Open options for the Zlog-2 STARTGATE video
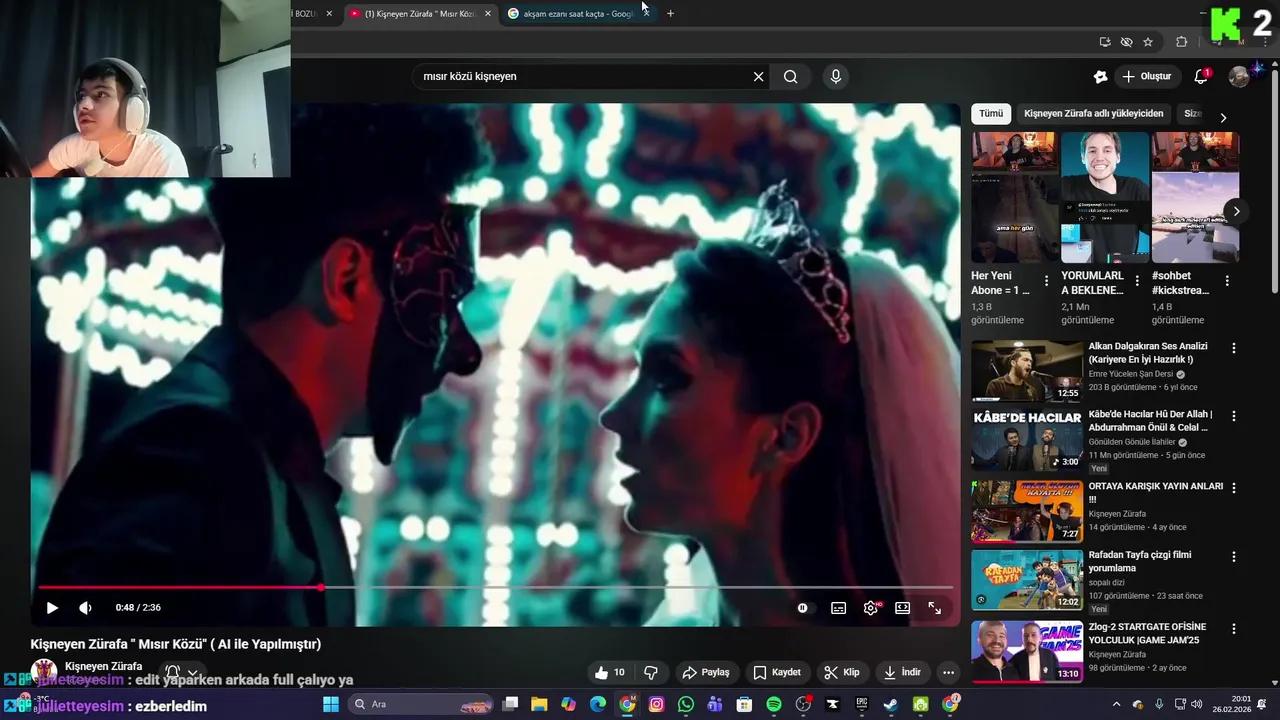The image size is (1280, 720). (1233, 629)
